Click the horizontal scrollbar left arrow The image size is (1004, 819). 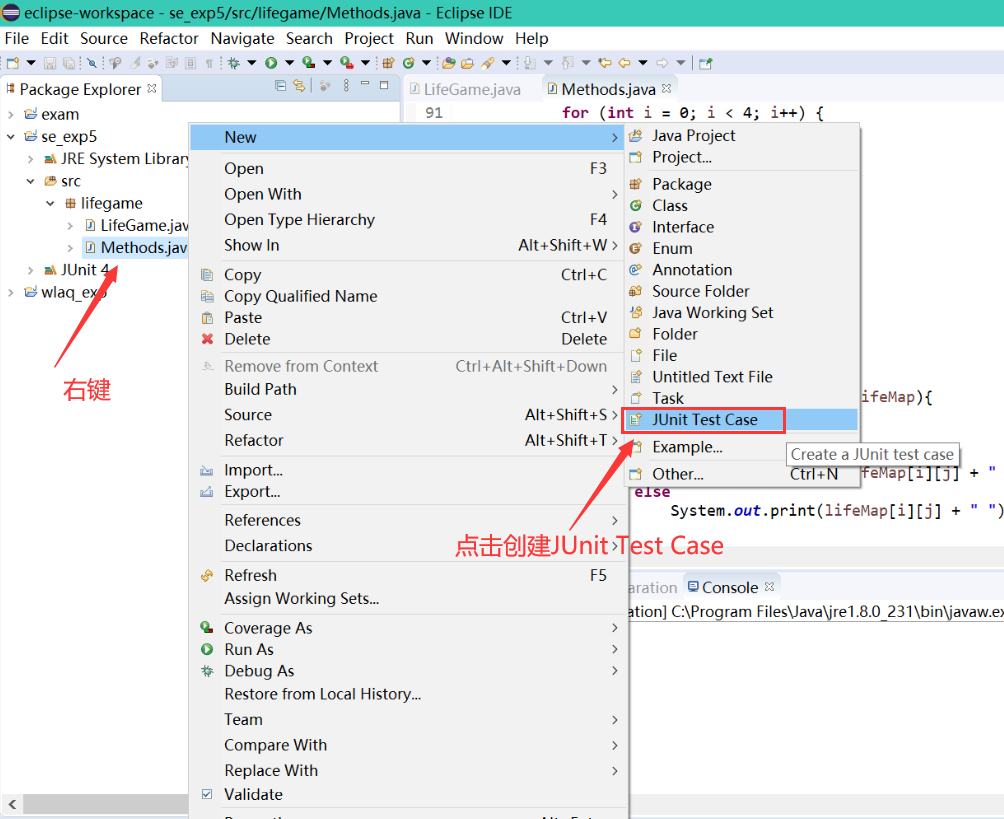pos(12,804)
